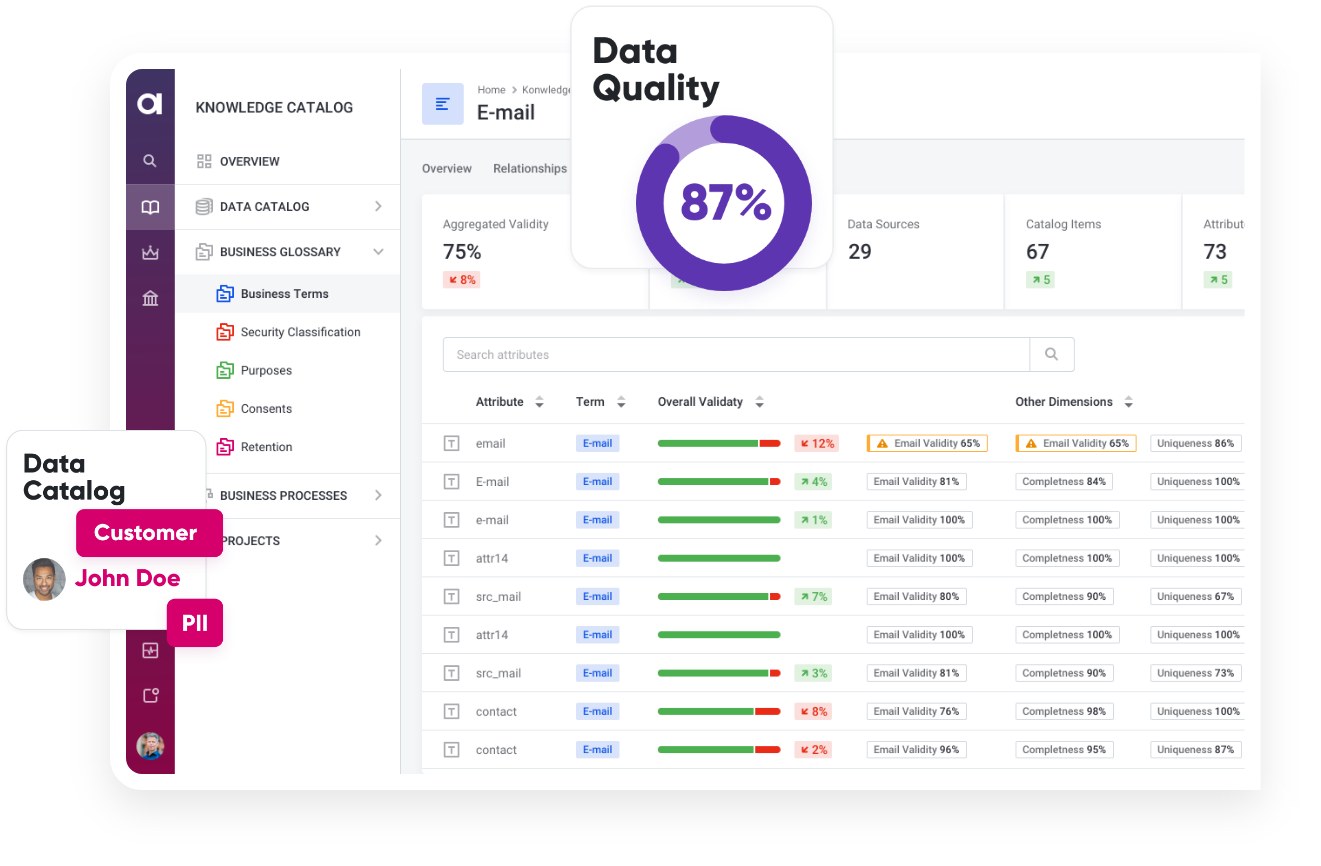Click the E-mail term tag on email row
The height and width of the screenshot is (866, 1321).
[597, 443]
